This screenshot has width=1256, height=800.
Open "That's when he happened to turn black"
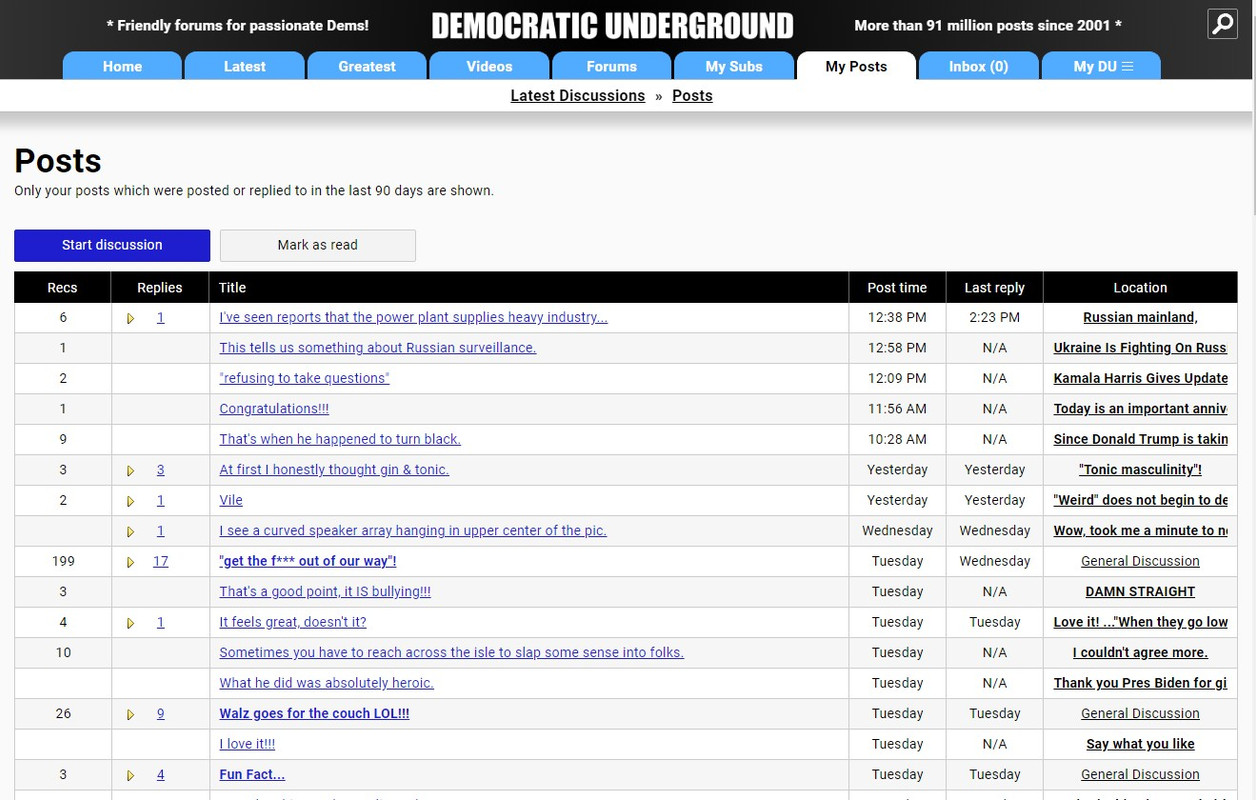pyautogui.click(x=340, y=439)
